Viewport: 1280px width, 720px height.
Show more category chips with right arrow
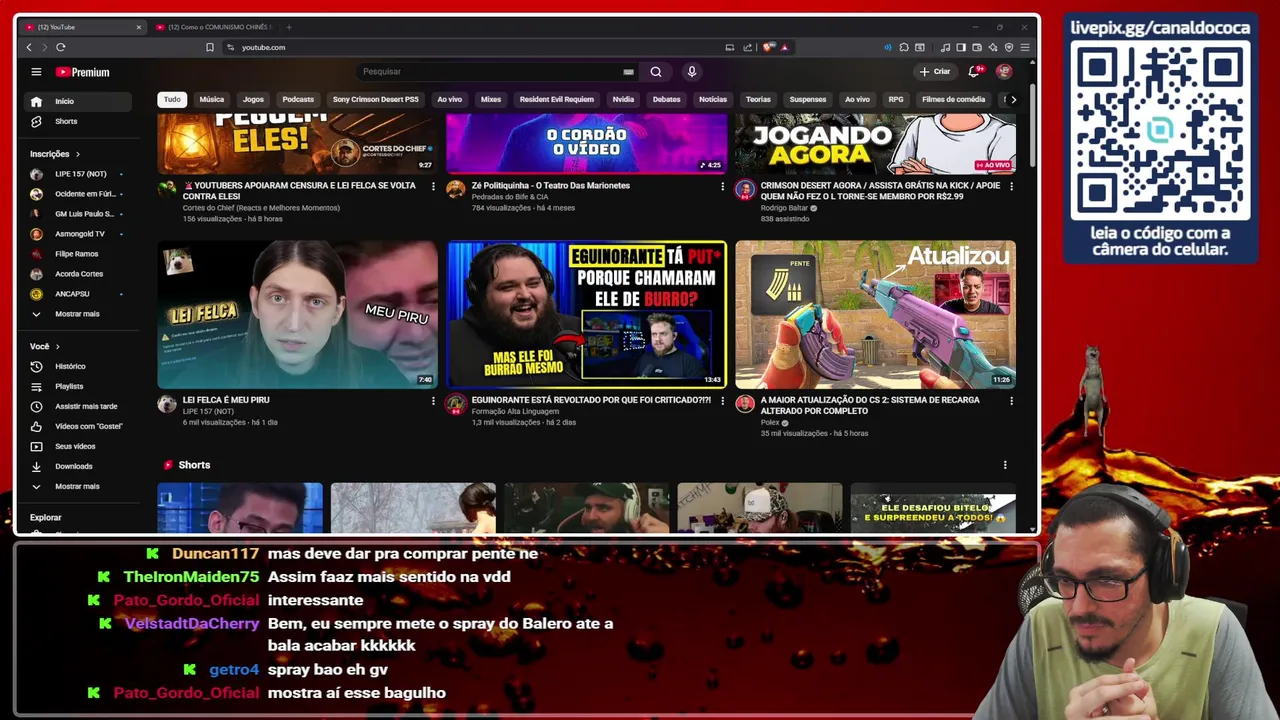1013,99
